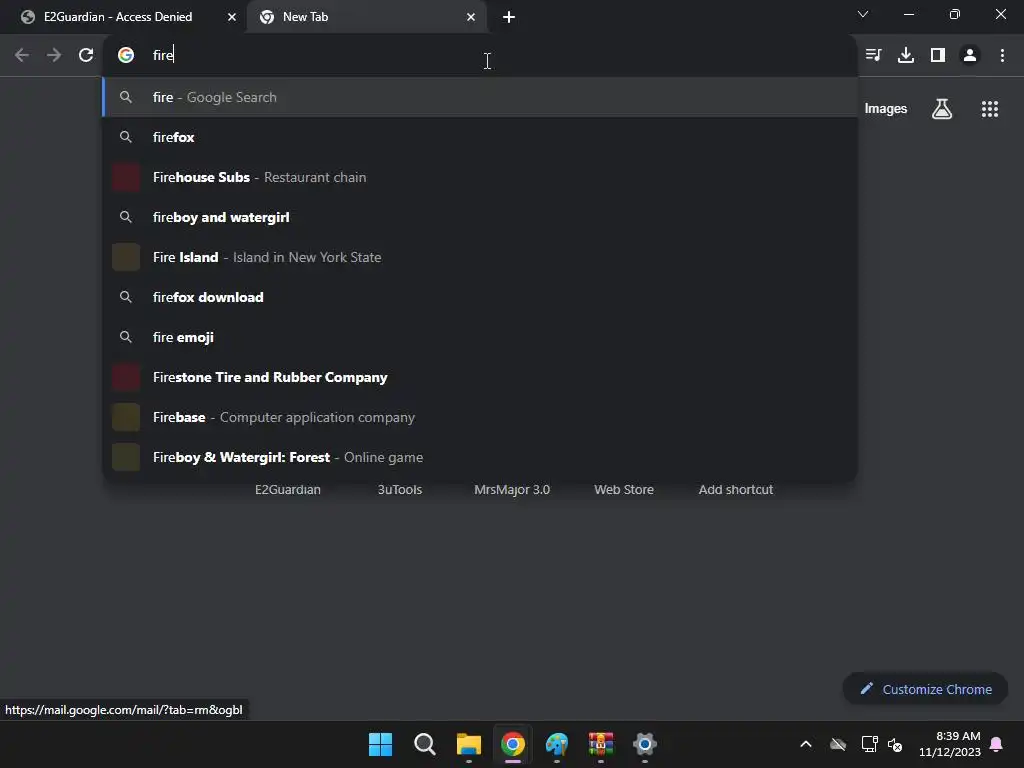Image resolution: width=1024 pixels, height=768 pixels.
Task: Select 'firefox download' suggestion
Action: (x=480, y=297)
